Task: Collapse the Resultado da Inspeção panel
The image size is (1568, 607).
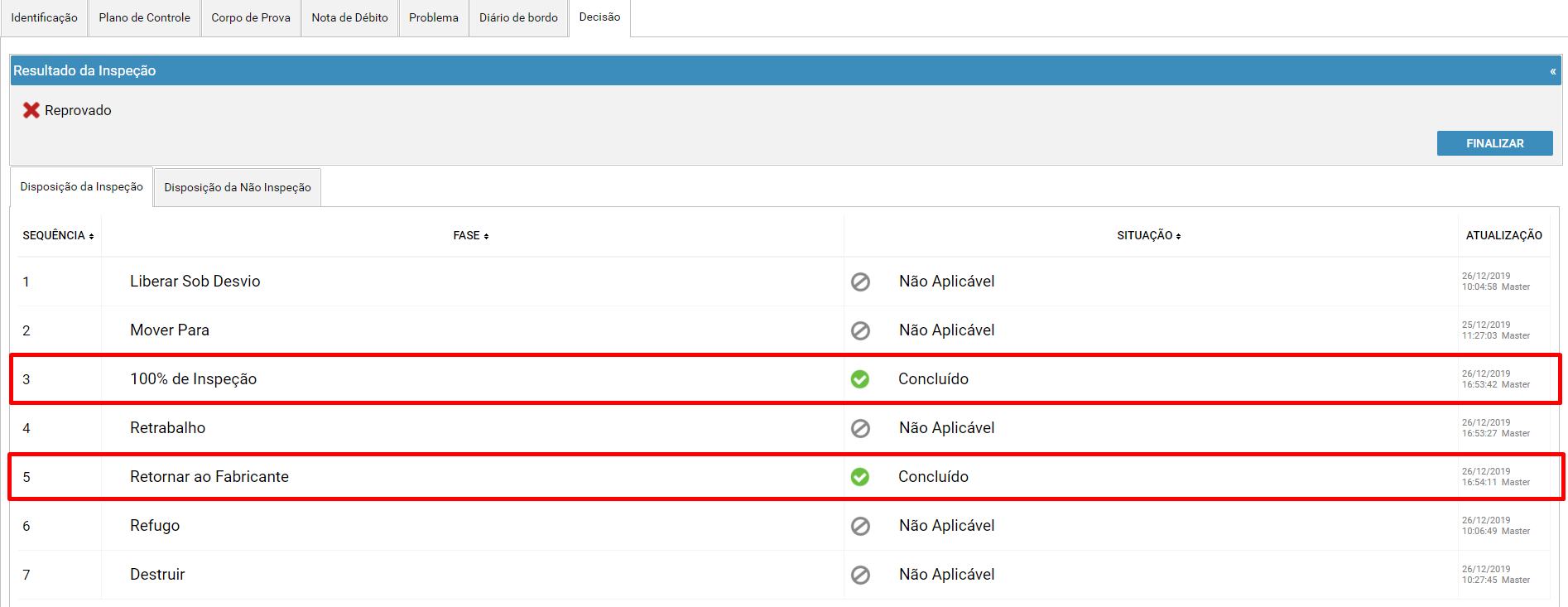Action: tap(1553, 71)
